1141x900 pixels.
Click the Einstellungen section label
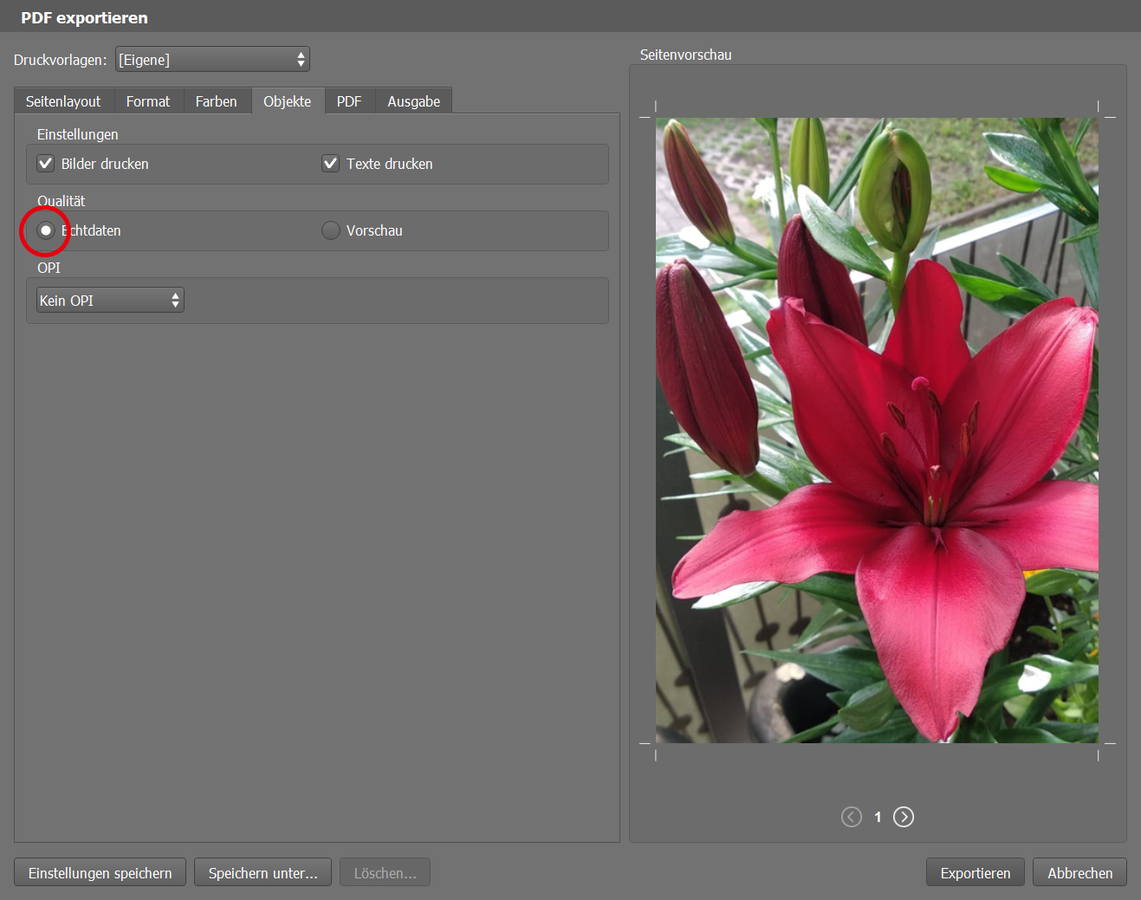[x=77, y=135]
